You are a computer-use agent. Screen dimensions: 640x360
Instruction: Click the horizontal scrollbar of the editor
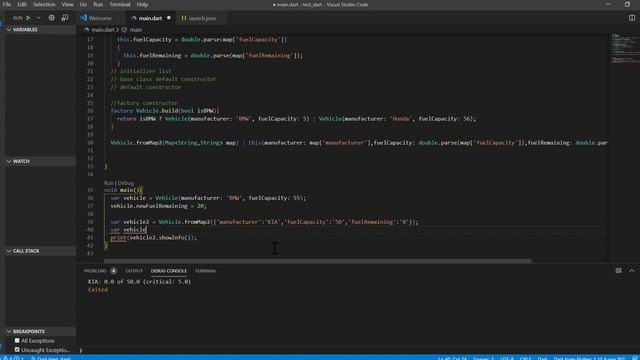point(318,261)
